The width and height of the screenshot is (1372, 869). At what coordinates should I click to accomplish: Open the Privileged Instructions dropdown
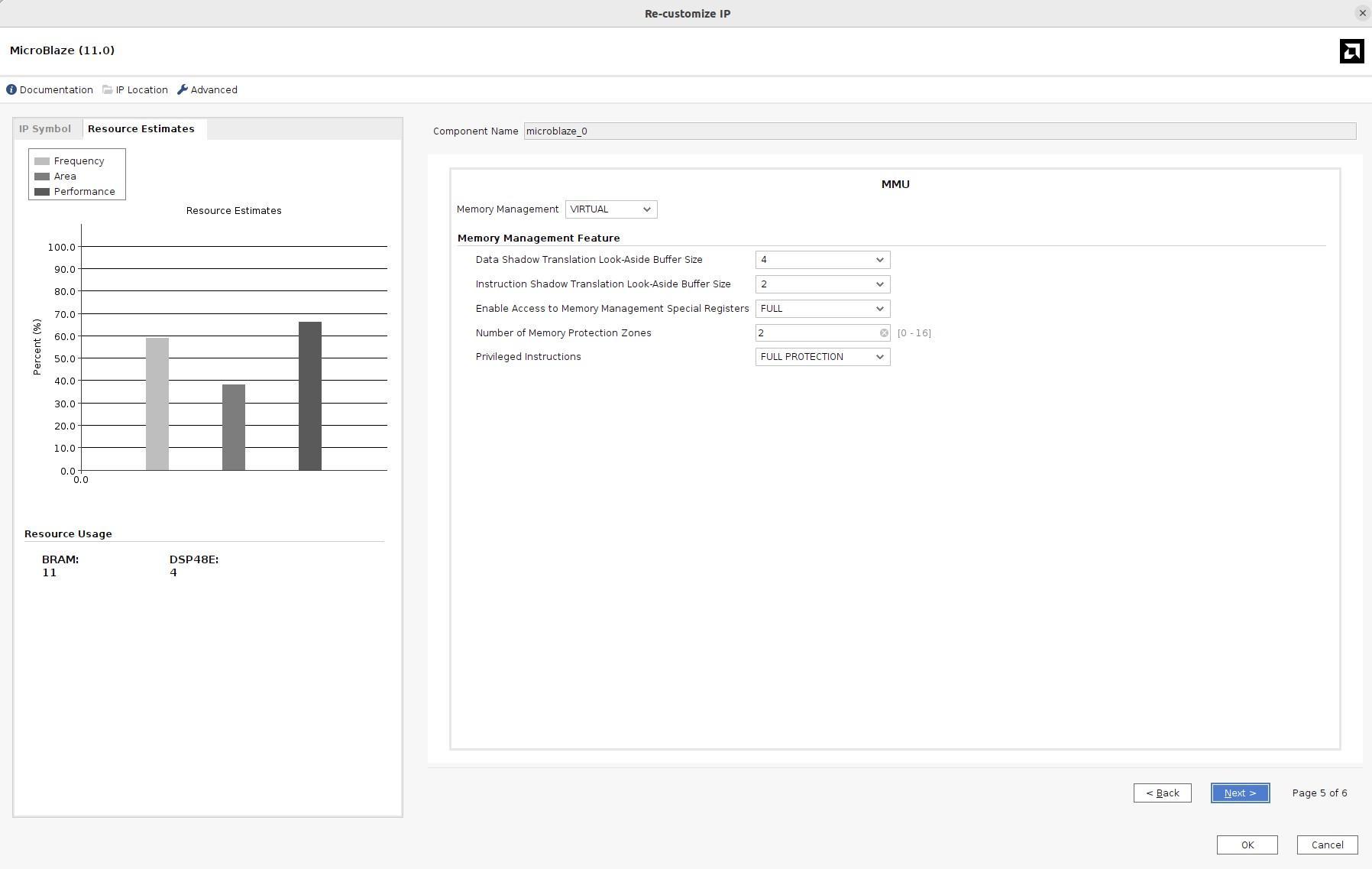[823, 357]
